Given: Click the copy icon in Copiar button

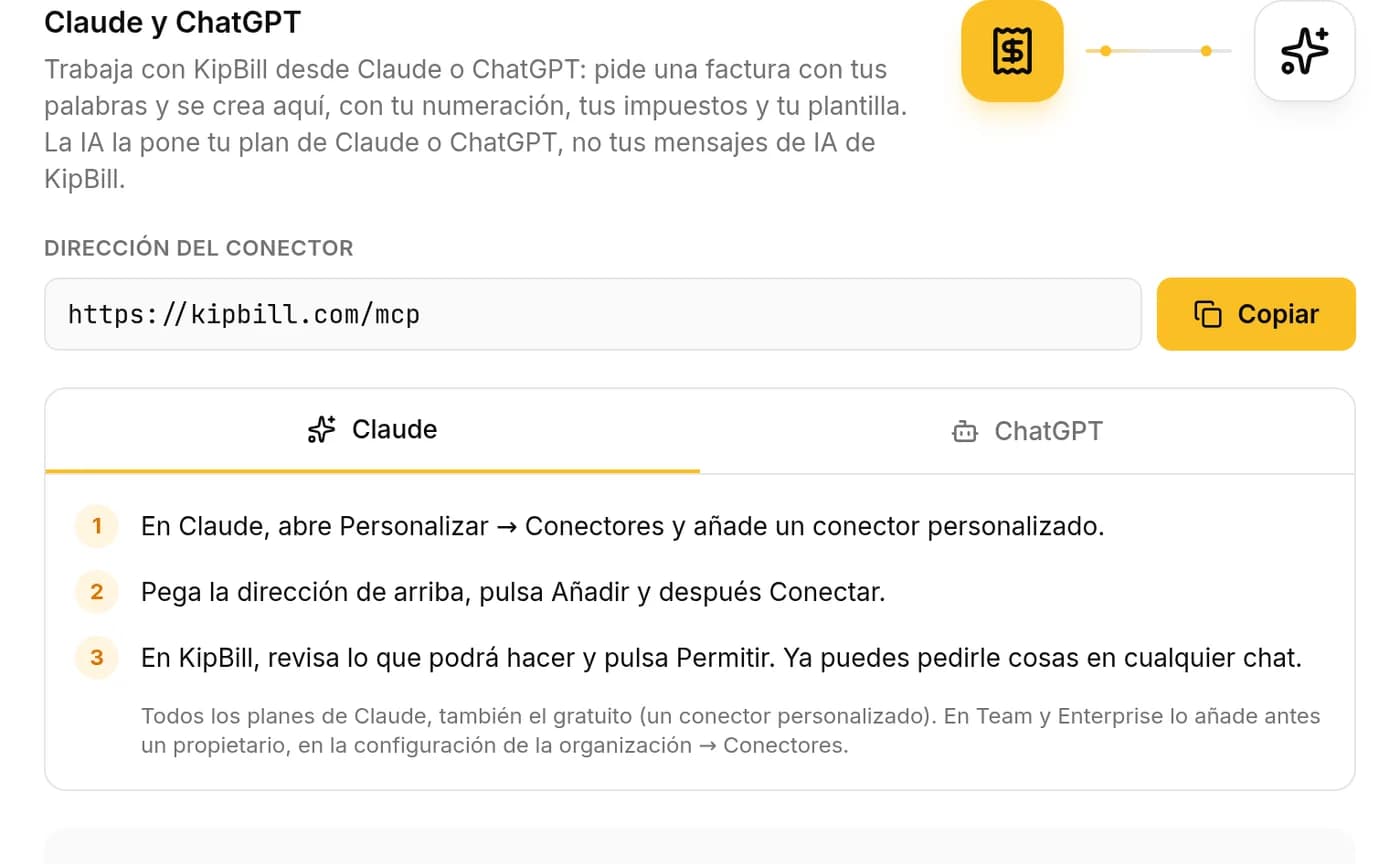Looking at the screenshot, I should click(x=1208, y=314).
